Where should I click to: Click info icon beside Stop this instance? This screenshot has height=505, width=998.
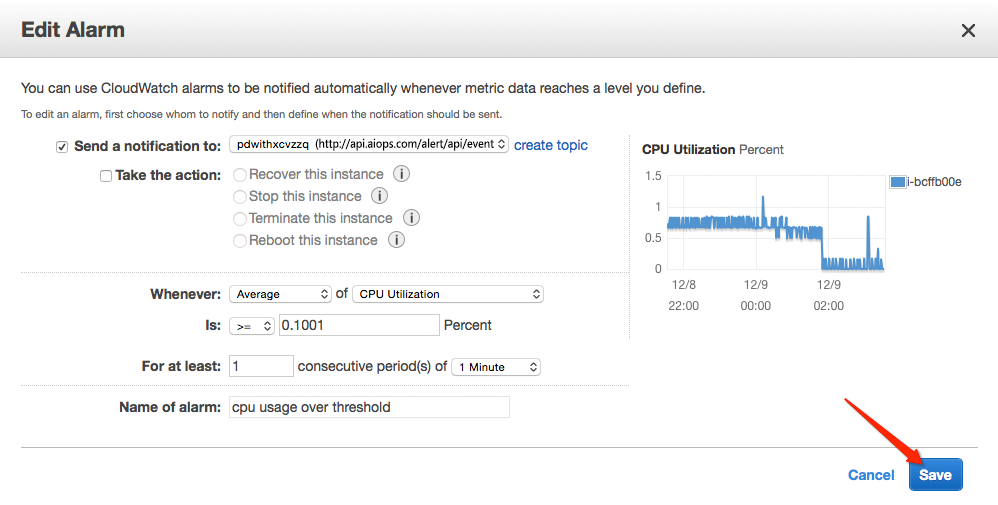379,196
